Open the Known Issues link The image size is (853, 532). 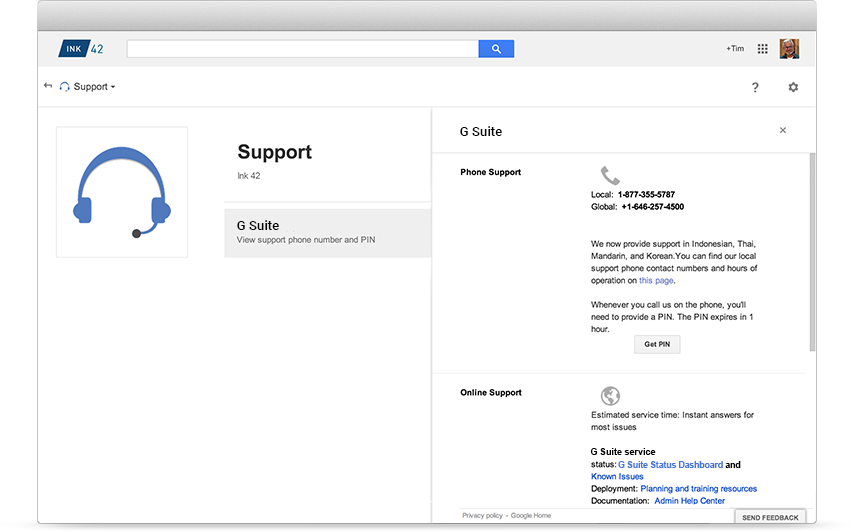point(617,477)
